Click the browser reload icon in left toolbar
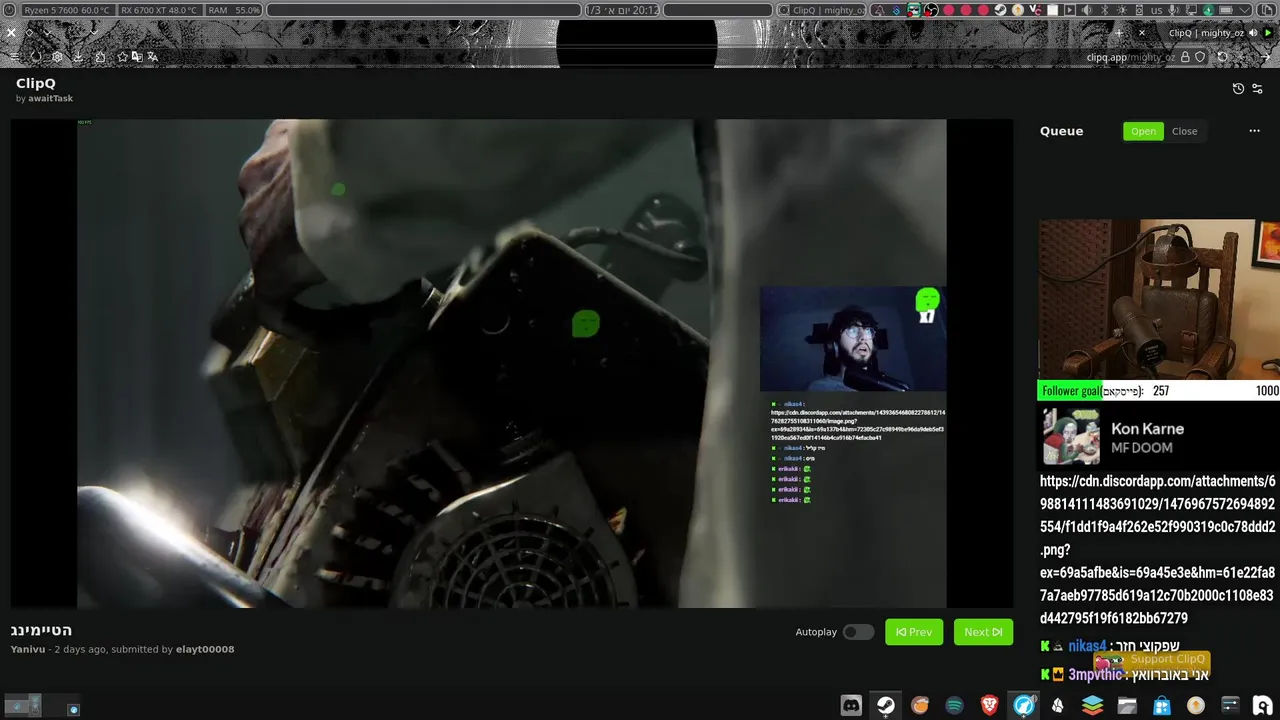1280x720 pixels. coord(36,57)
